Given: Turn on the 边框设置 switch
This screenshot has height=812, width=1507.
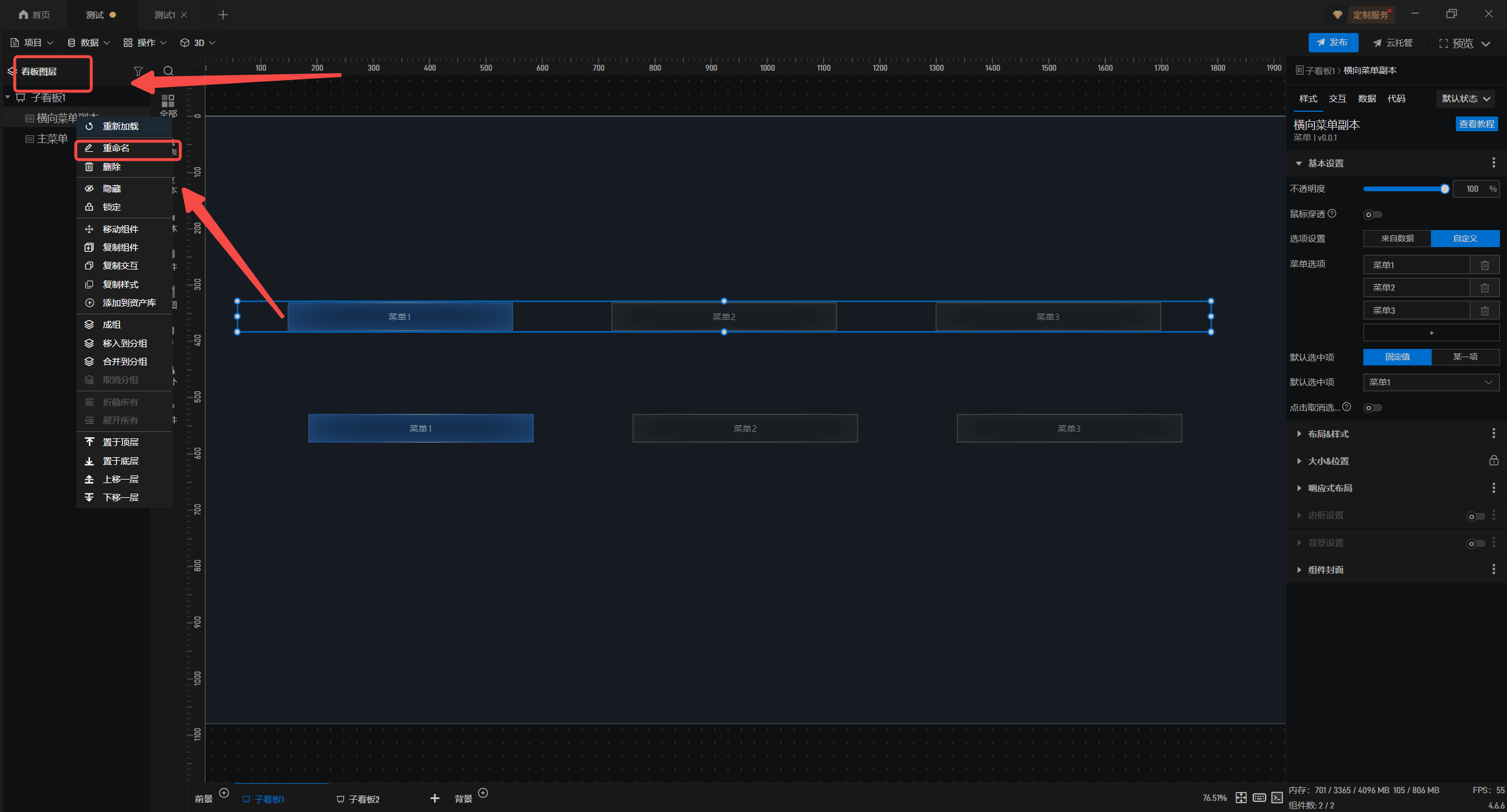Looking at the screenshot, I should pyautogui.click(x=1475, y=517).
